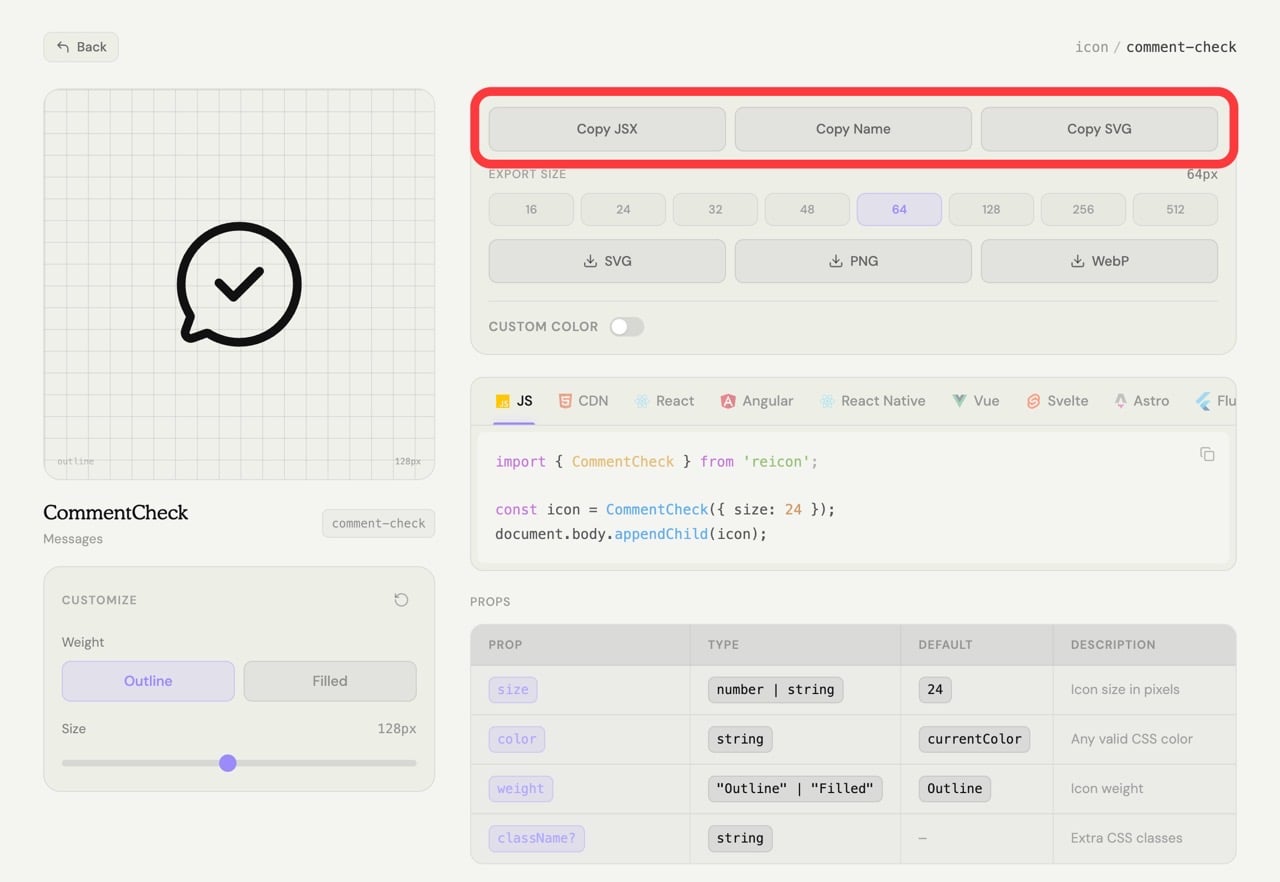Click the "weight" prop name cell
The image size is (1280, 882).
pos(521,789)
